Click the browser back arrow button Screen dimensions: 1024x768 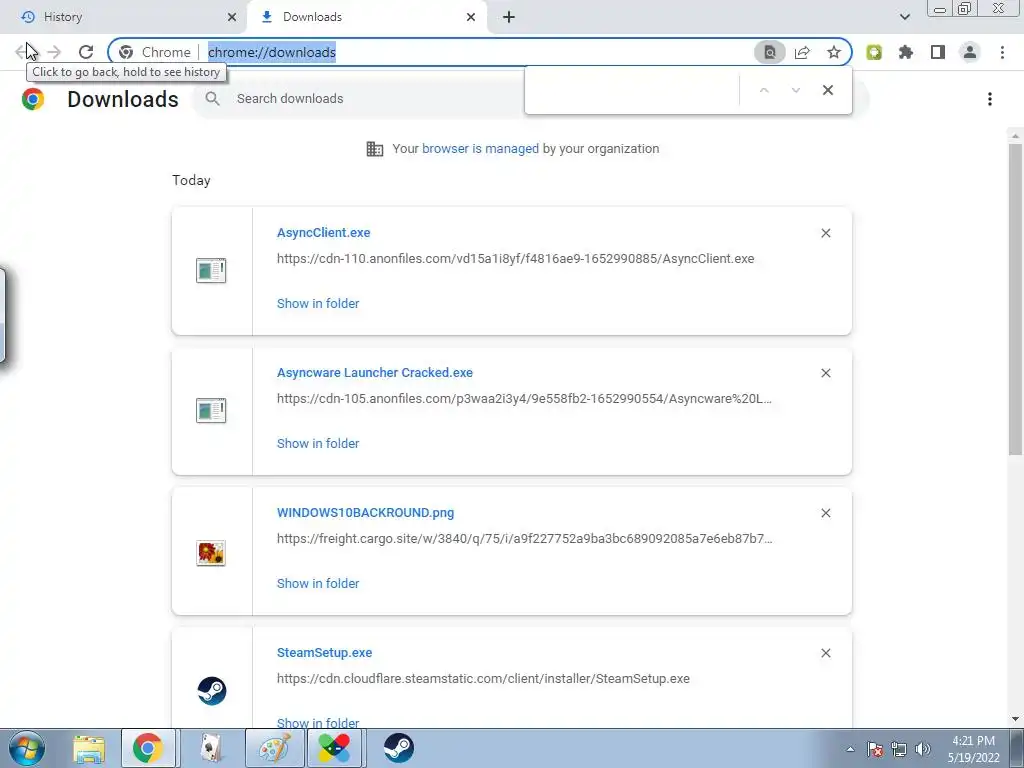(22, 52)
